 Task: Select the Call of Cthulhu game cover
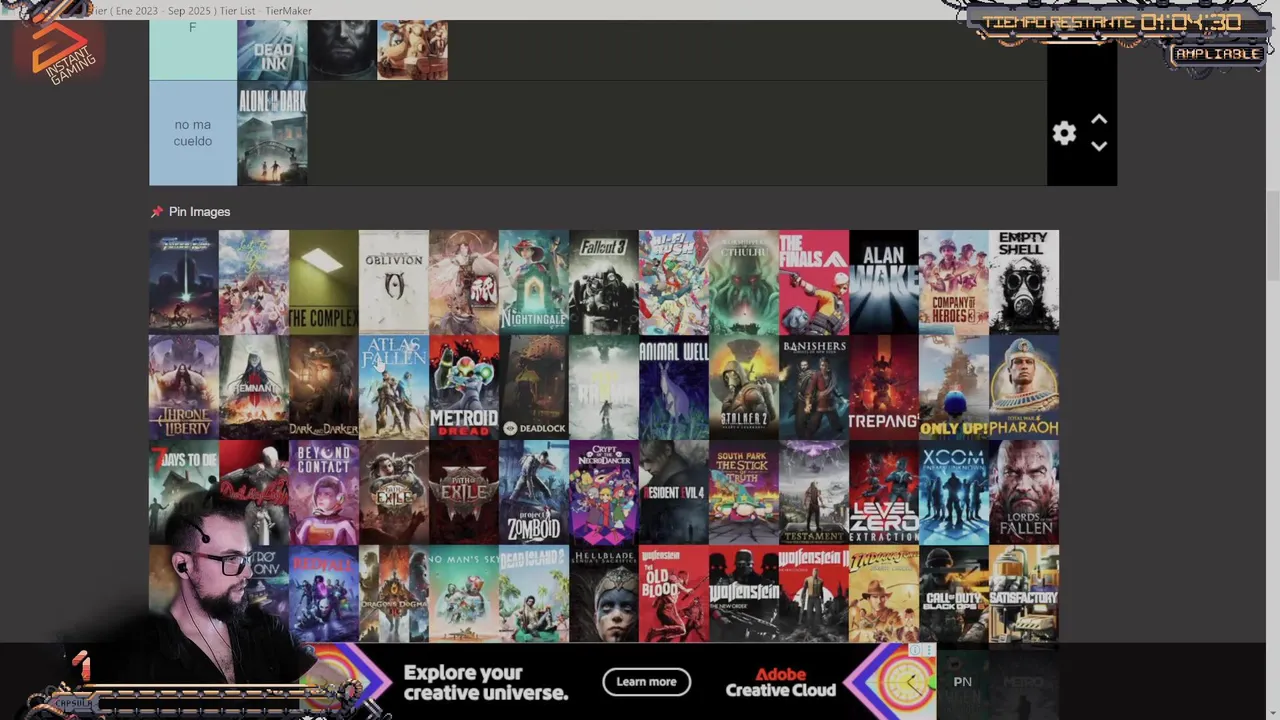click(744, 282)
